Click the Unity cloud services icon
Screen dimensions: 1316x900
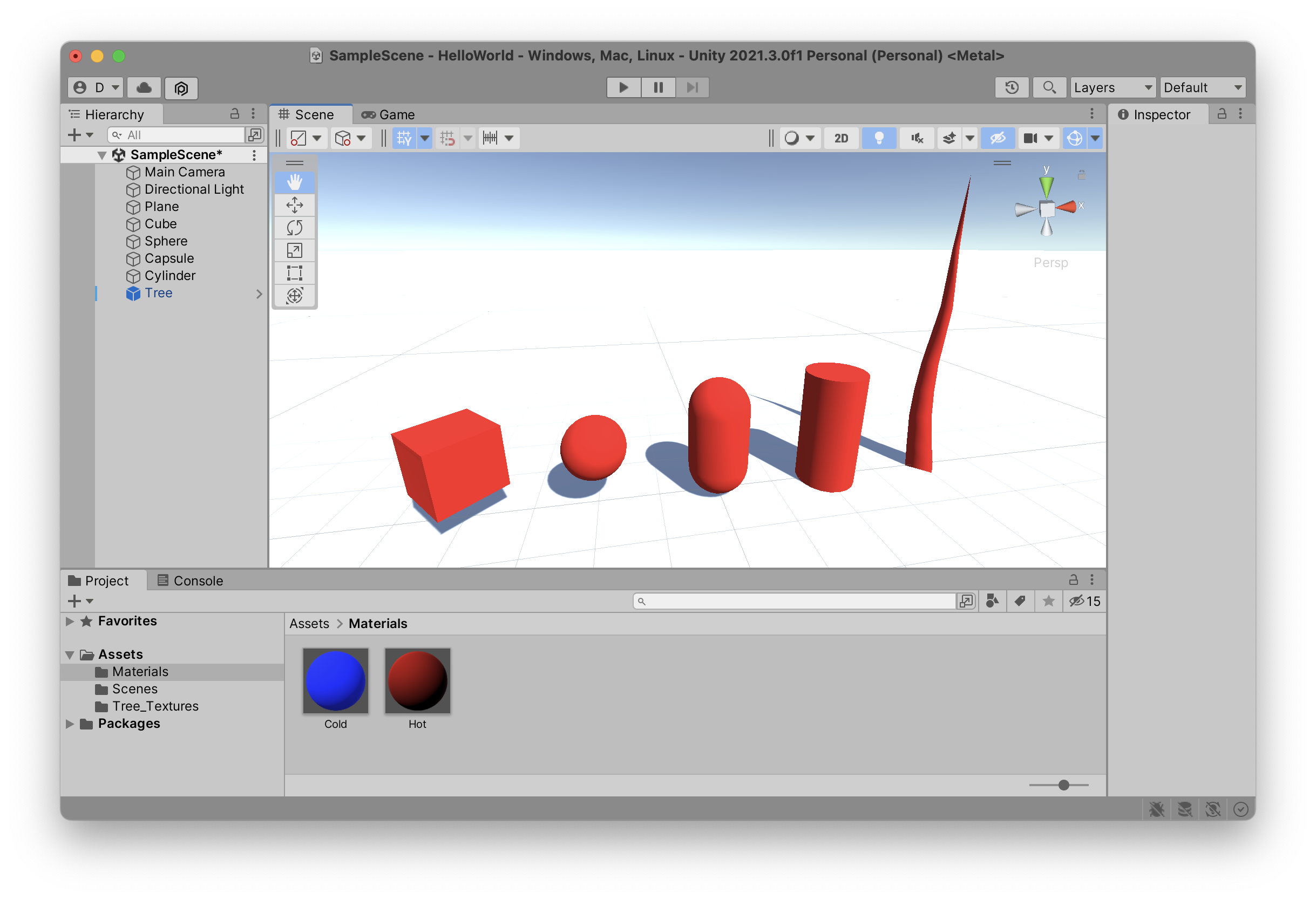point(143,88)
